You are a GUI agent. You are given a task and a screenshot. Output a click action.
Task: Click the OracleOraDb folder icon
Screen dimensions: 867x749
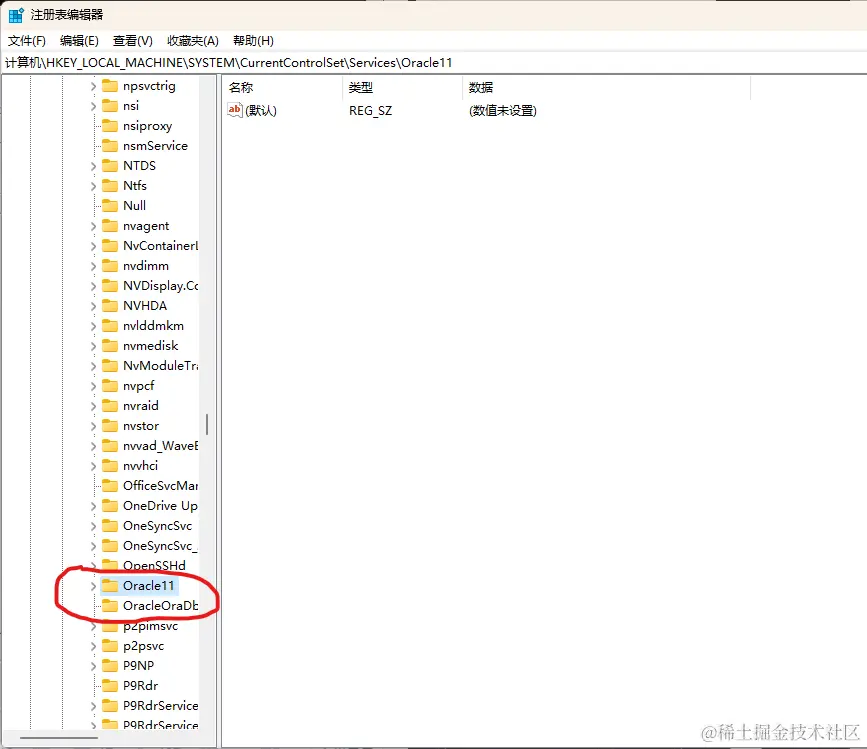(110, 605)
